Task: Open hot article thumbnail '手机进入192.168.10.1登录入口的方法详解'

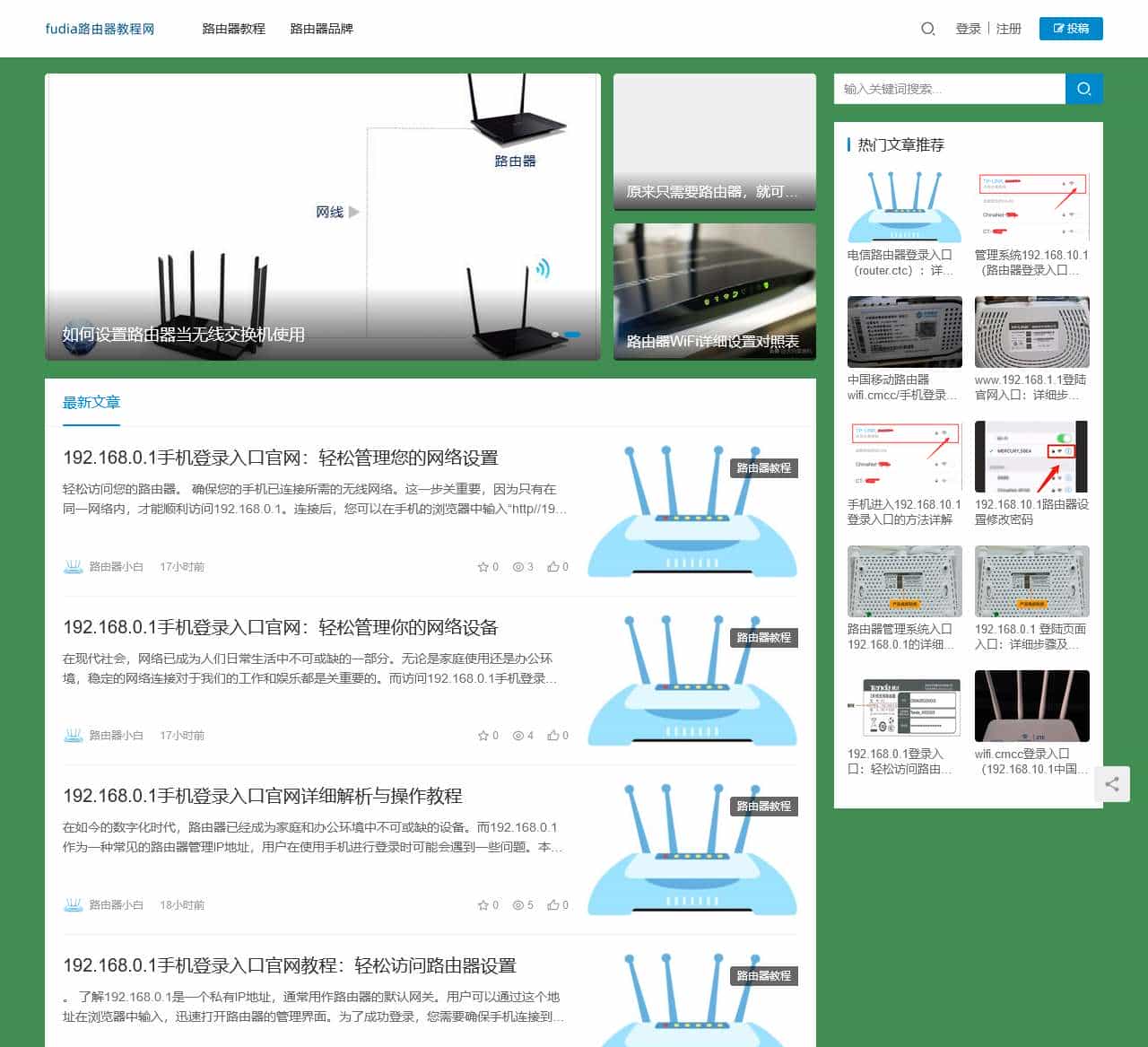Action: tap(905, 457)
